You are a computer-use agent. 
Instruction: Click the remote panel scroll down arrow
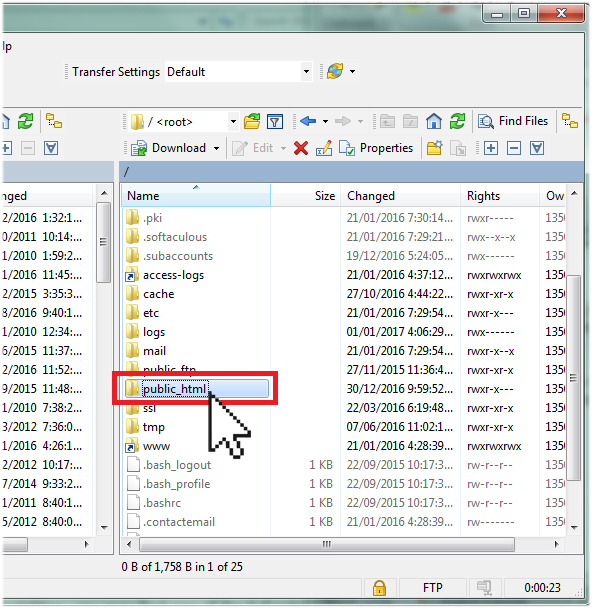click(574, 527)
